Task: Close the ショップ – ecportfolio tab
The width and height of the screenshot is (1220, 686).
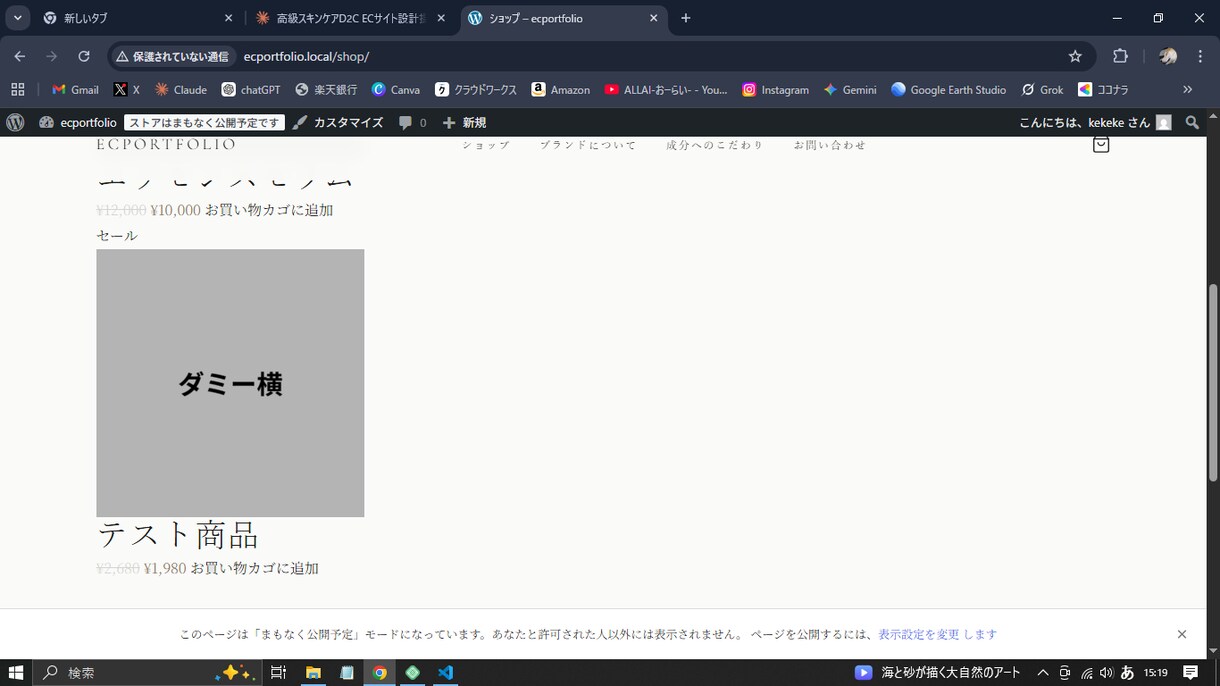Action: click(x=654, y=18)
